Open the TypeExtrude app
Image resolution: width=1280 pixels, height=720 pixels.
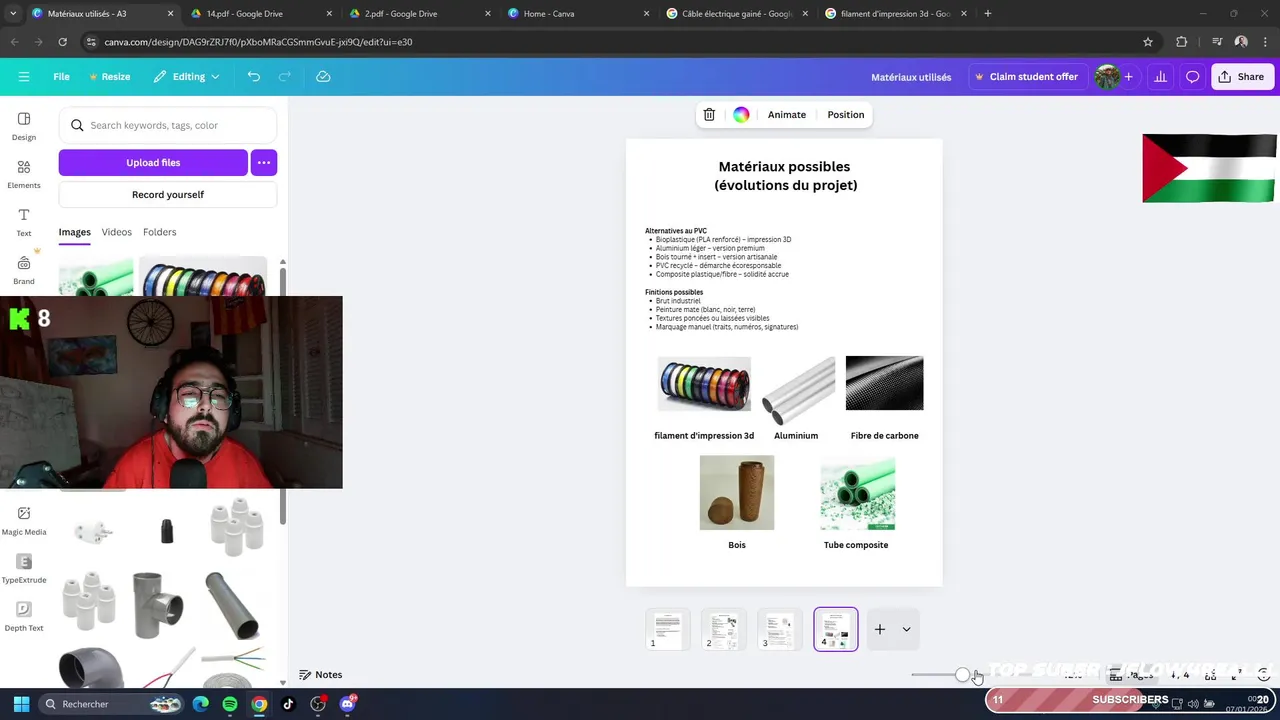pyautogui.click(x=24, y=569)
